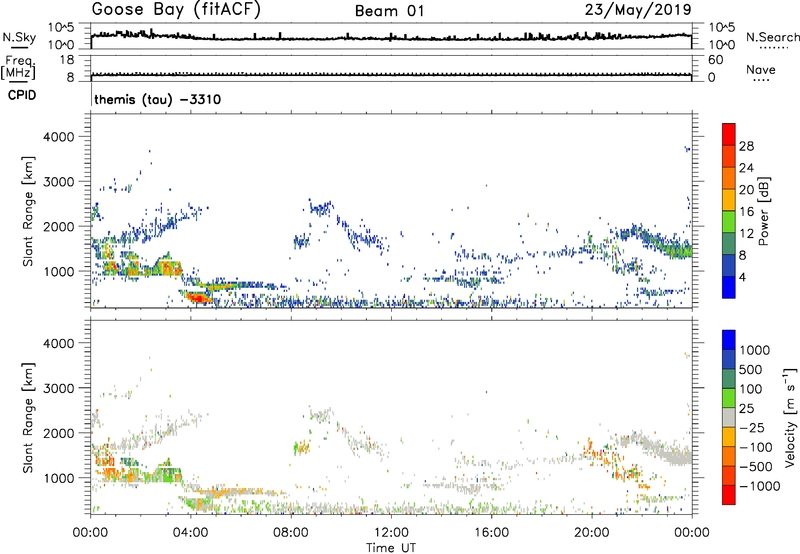Select the '4' label on Power colorbar
The height and width of the screenshot is (554, 800).
(x=742, y=277)
